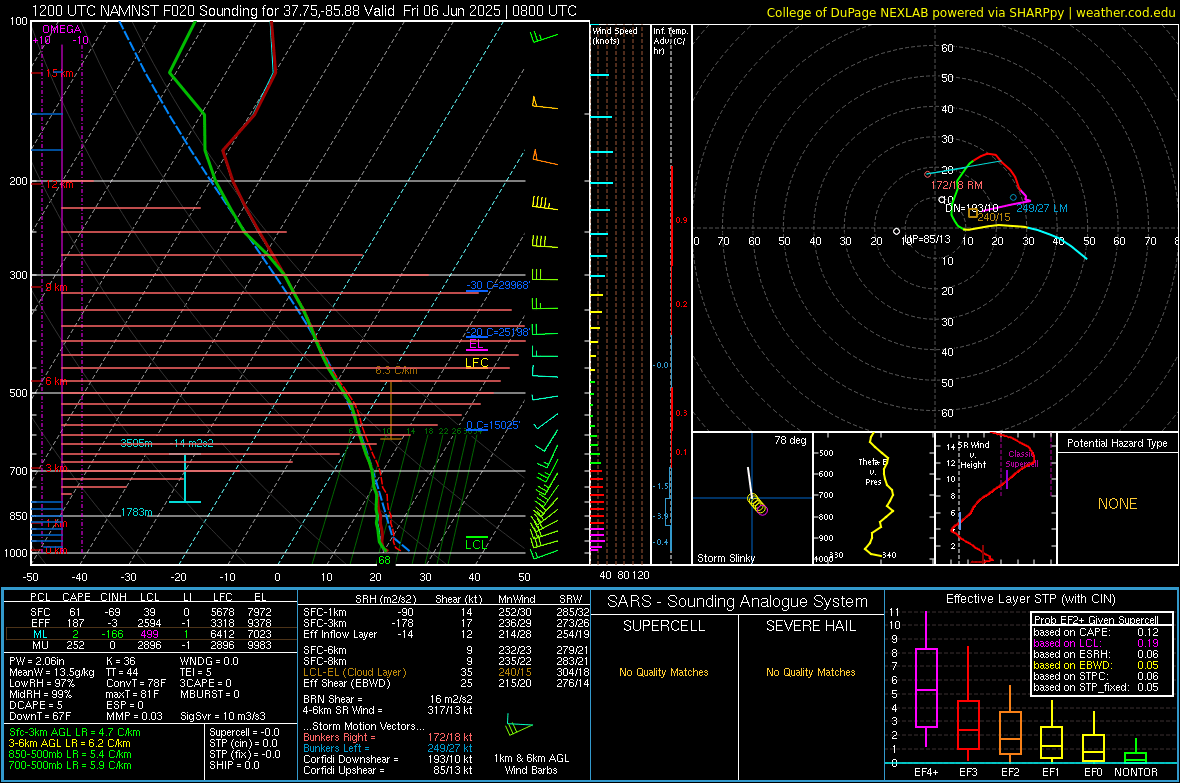Click the Potential Hazard Type header
Screen dimensions: 1180x783
(1117, 443)
